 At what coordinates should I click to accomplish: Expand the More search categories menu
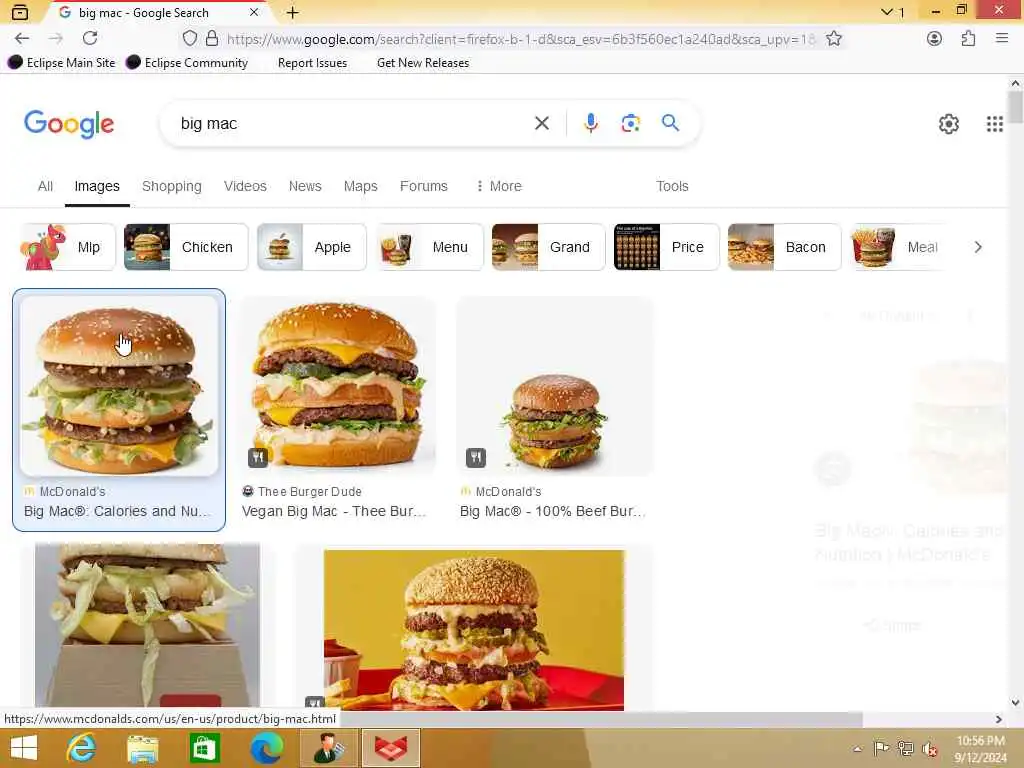pos(498,186)
